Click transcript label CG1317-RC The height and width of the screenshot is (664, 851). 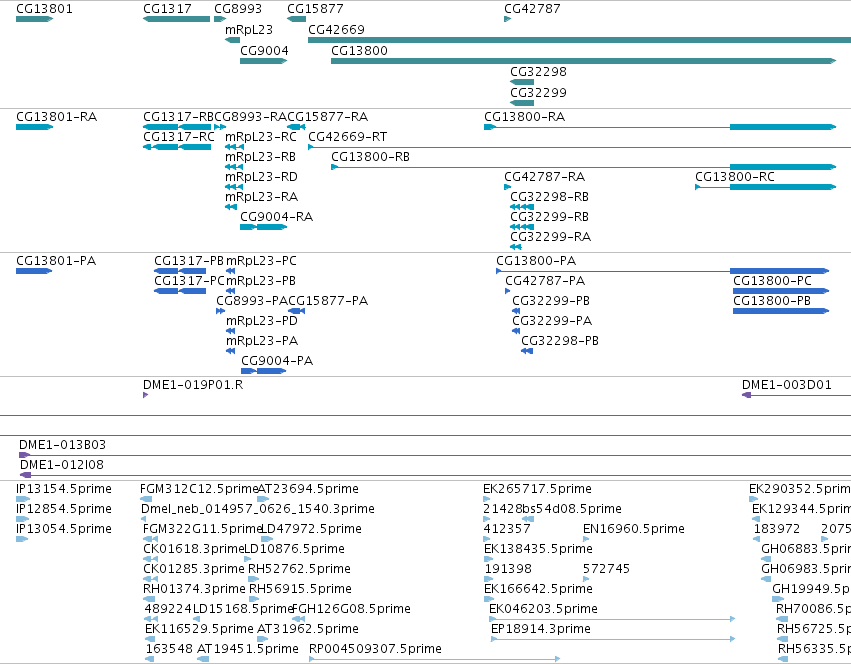click(x=179, y=137)
